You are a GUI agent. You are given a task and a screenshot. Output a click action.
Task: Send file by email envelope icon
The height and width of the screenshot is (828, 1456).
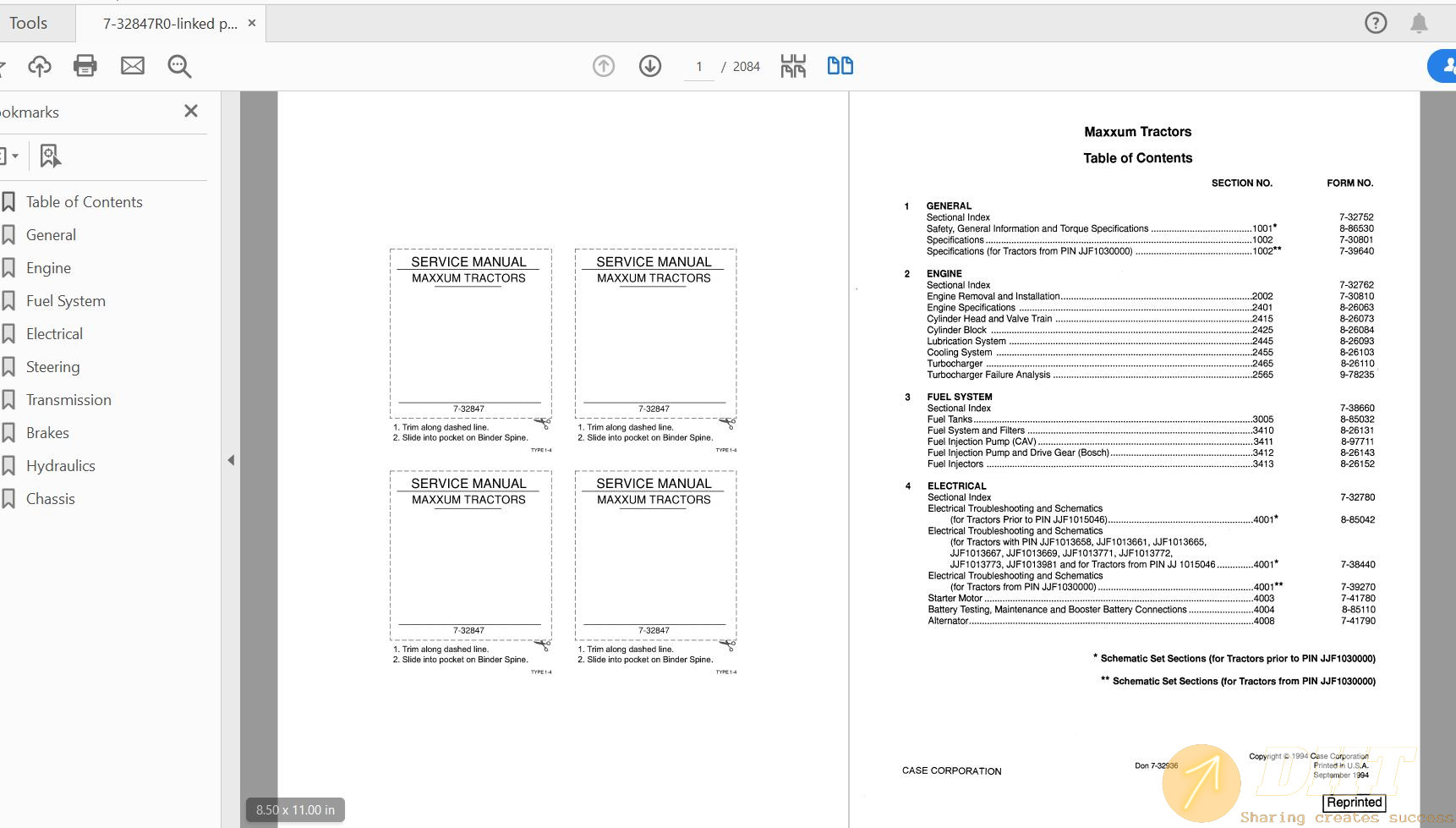[x=133, y=66]
